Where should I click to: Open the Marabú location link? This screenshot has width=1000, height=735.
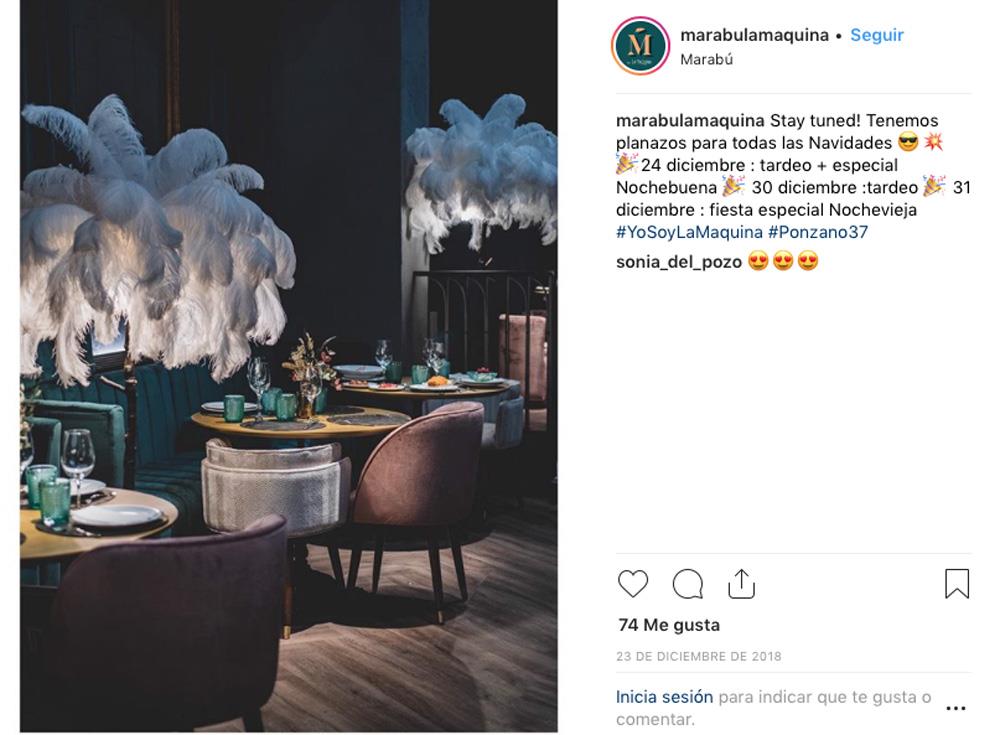[x=707, y=59]
